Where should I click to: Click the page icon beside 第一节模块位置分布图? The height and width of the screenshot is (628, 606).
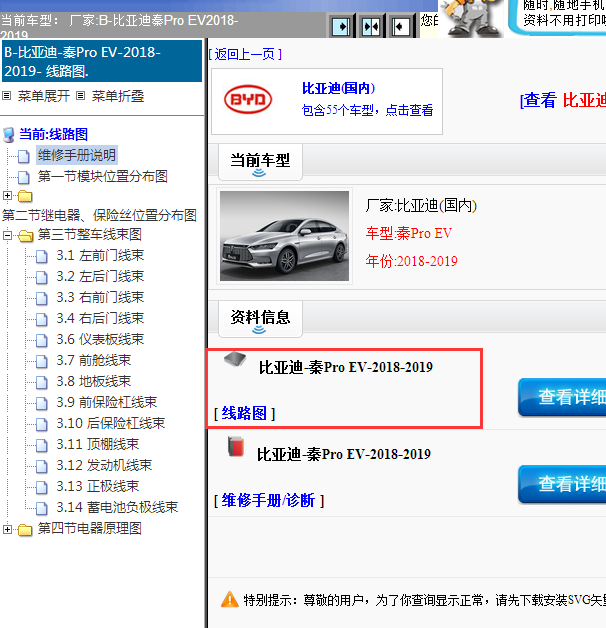[x=24, y=177]
